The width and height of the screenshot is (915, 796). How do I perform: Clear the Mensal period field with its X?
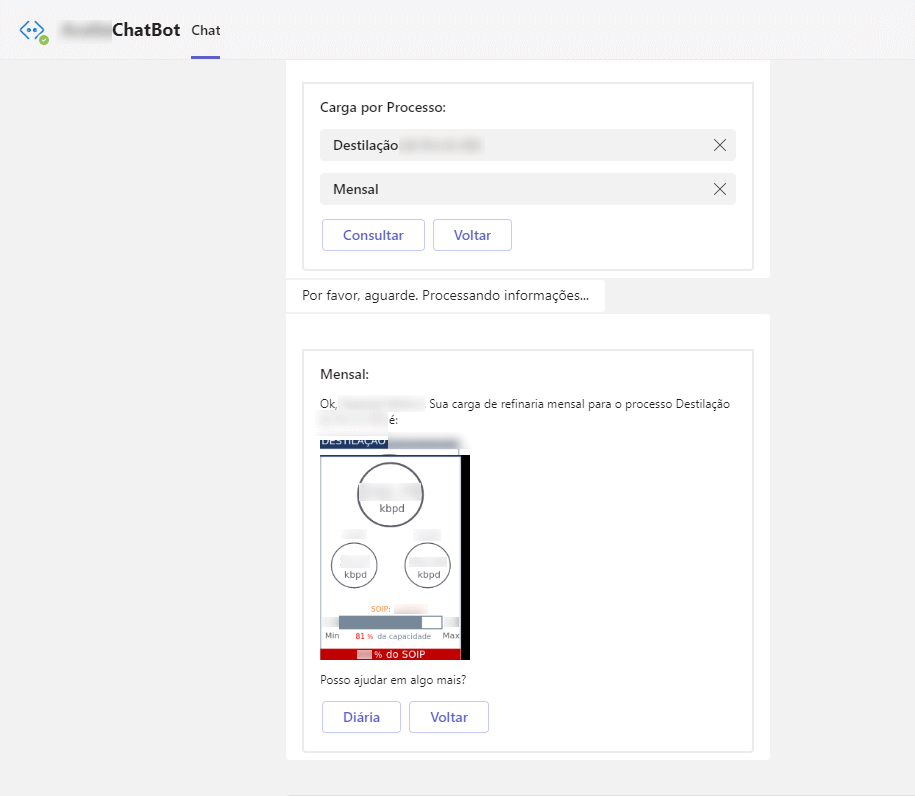pos(719,189)
